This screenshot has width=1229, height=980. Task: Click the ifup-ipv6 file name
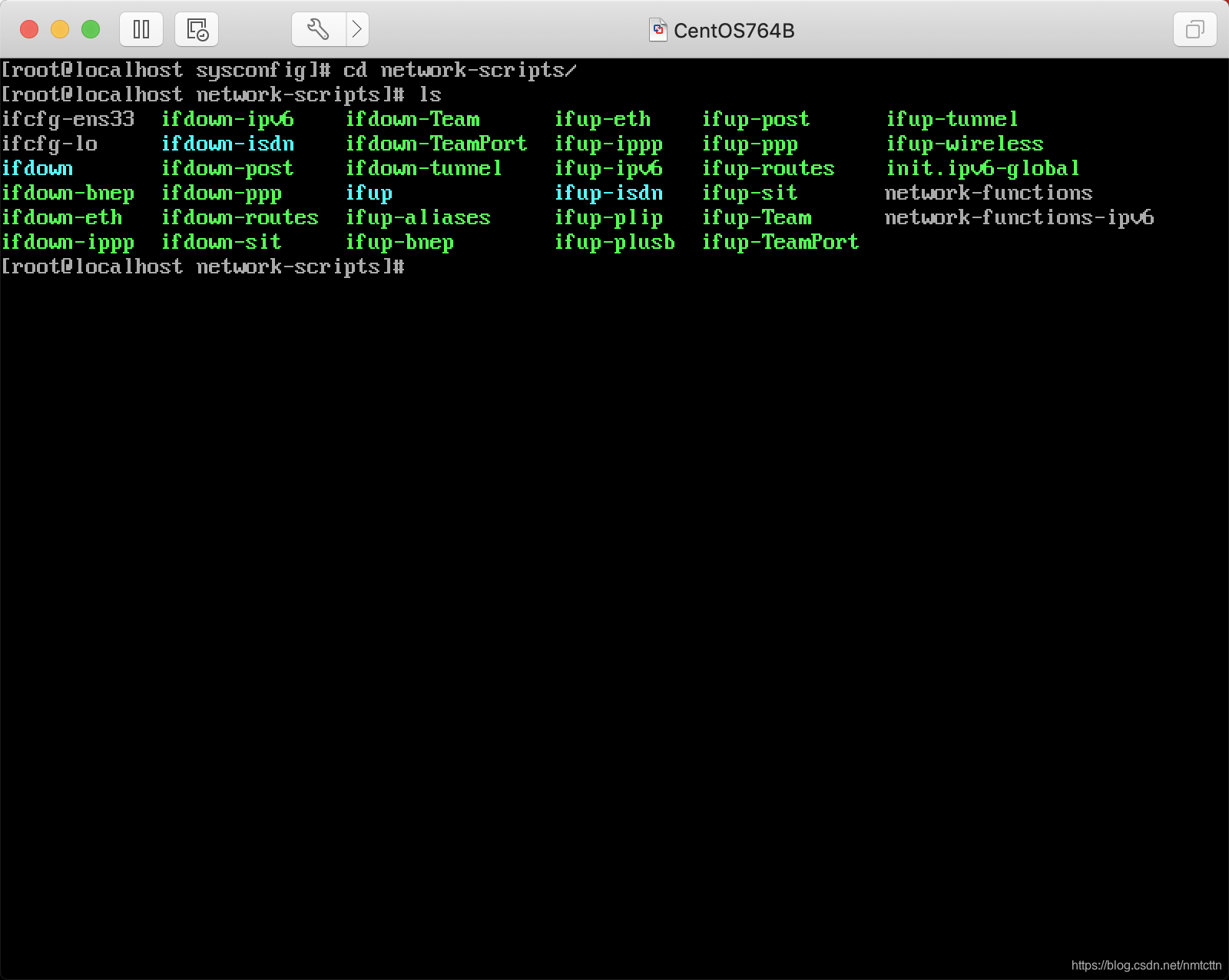pyautogui.click(x=609, y=168)
